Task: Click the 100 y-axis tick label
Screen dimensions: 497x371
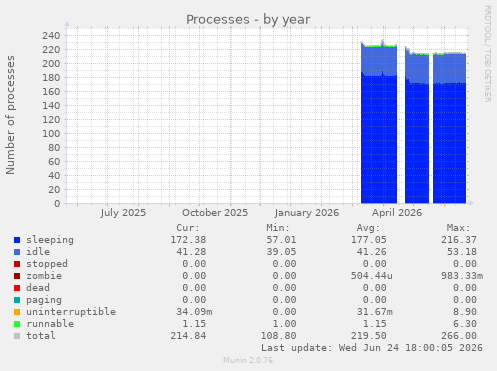Action: click(x=51, y=134)
